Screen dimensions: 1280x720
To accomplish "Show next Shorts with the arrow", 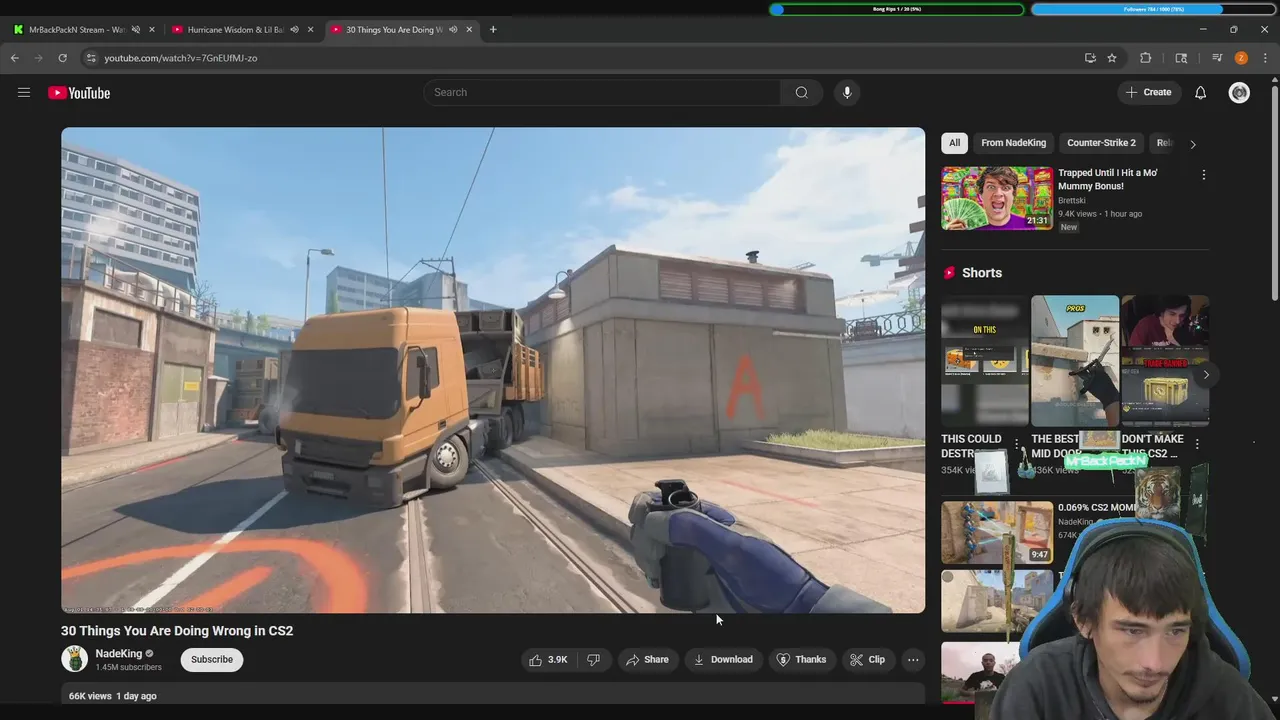I will pos(1206,375).
